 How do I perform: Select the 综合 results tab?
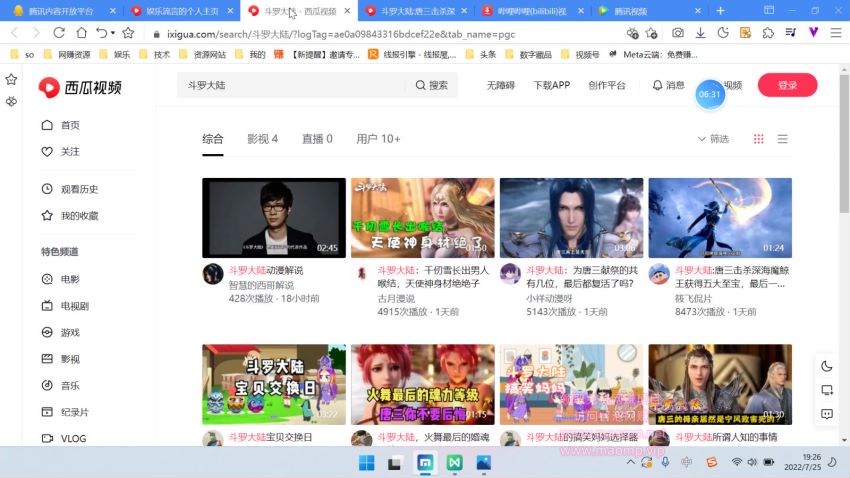point(212,139)
